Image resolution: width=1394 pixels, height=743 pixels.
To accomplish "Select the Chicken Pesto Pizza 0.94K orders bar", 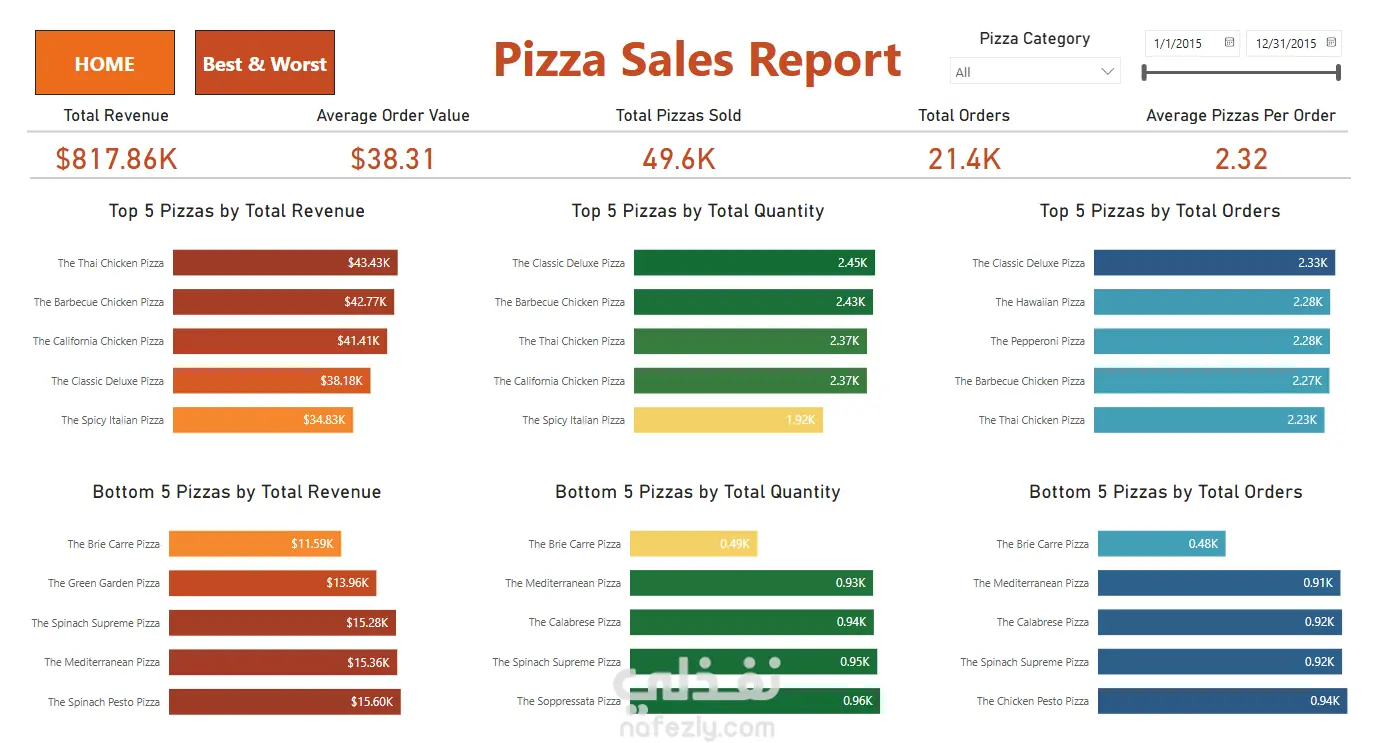I will click(x=1222, y=701).
